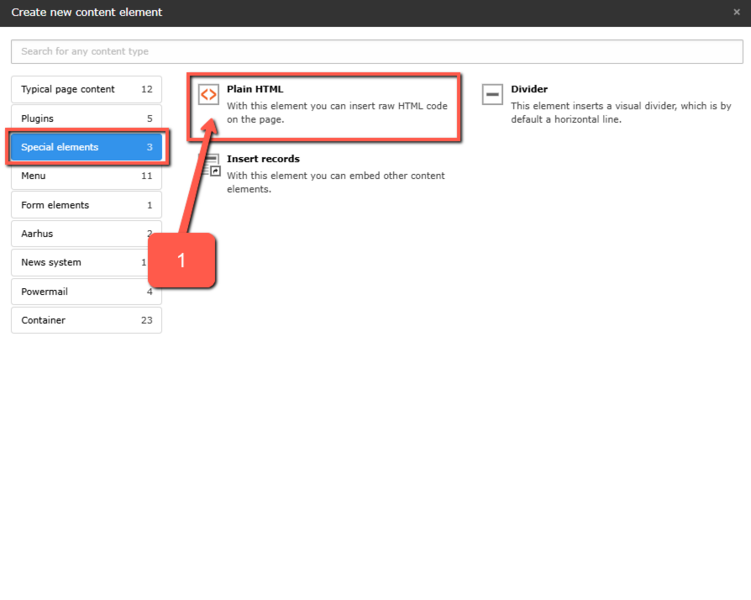This screenshot has height=600, width=751.
Task: Click the Divider description text
Action: [x=620, y=112]
